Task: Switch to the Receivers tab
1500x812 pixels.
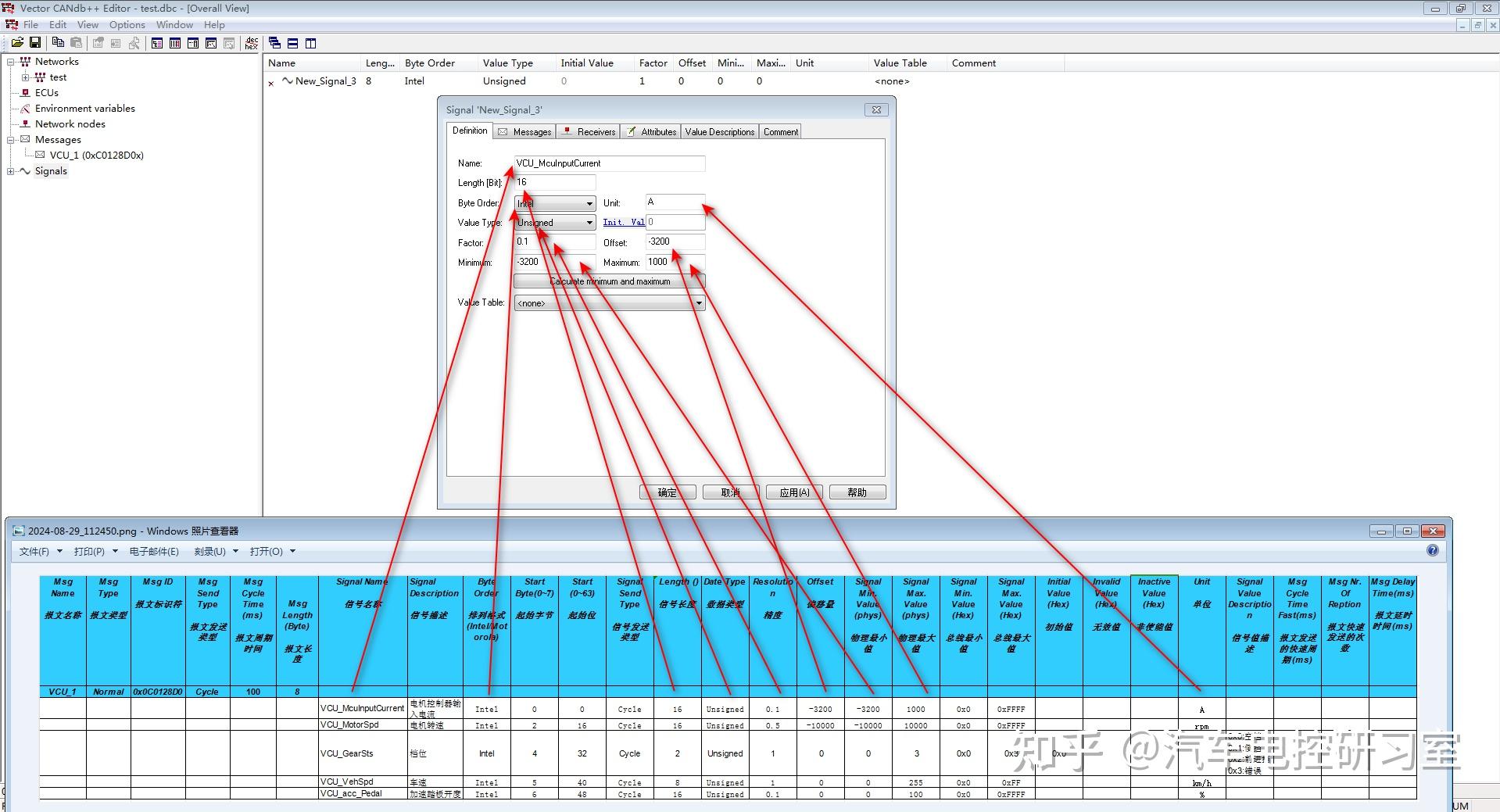Action: click(589, 132)
